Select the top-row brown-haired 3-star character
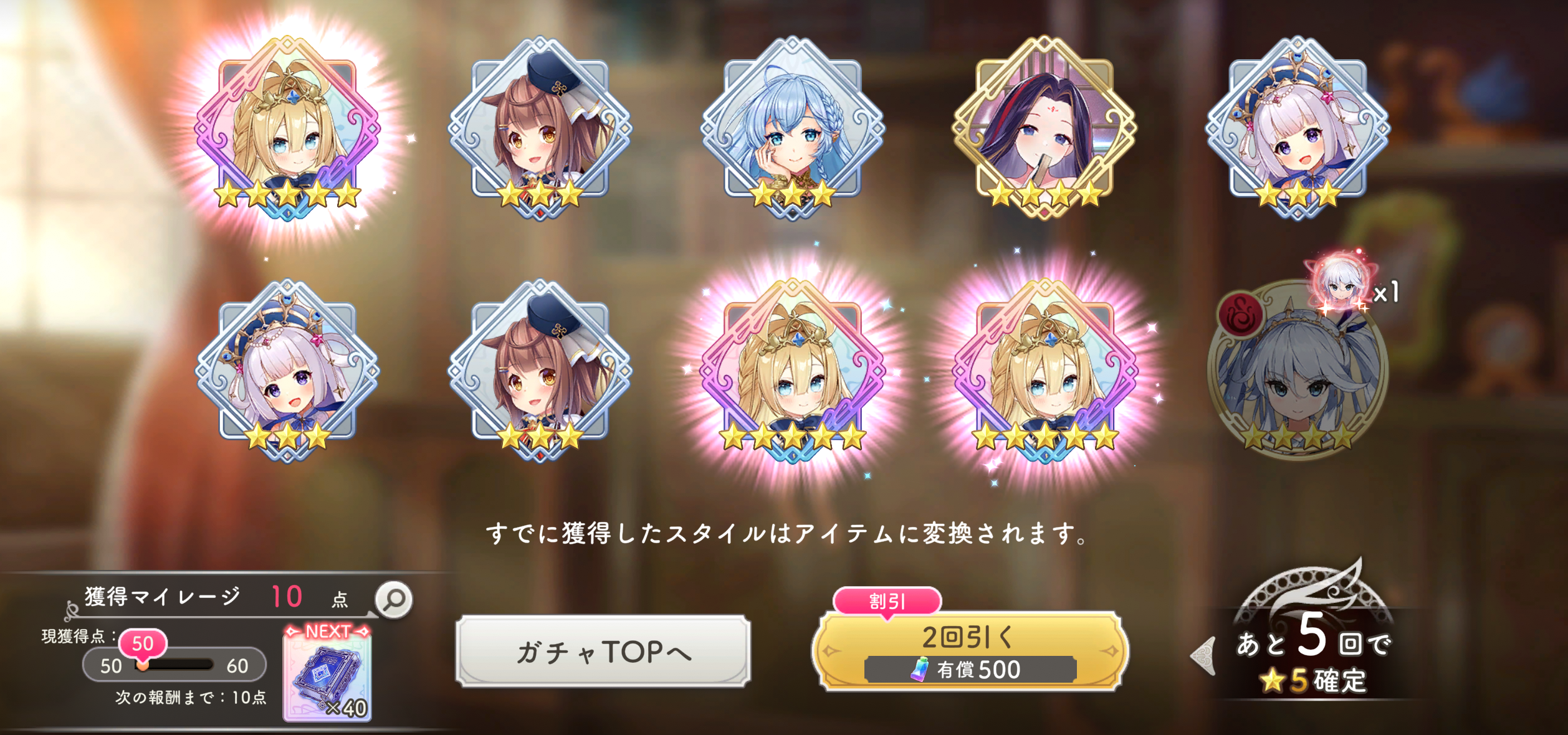Screen dimensions: 1568x735 click(x=540, y=128)
